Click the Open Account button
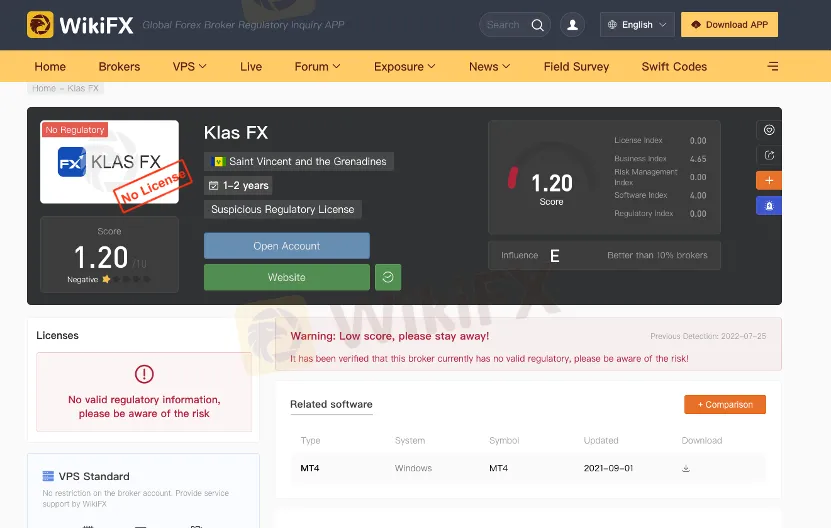Image resolution: width=832 pixels, height=528 pixels. click(x=286, y=246)
